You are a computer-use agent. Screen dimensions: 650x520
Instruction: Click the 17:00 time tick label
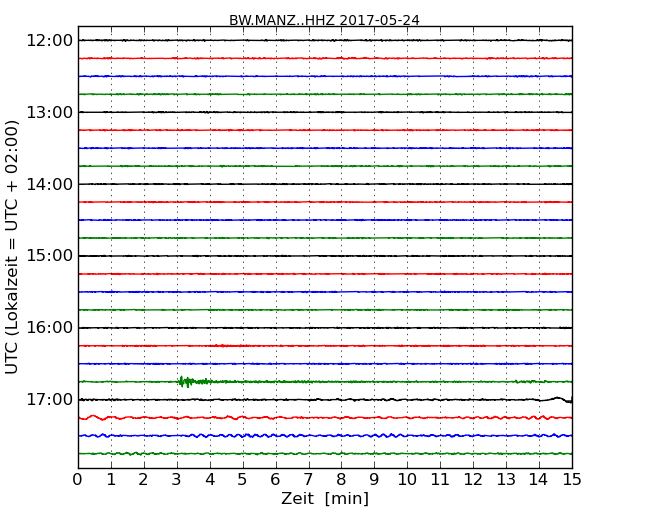pos(49,399)
